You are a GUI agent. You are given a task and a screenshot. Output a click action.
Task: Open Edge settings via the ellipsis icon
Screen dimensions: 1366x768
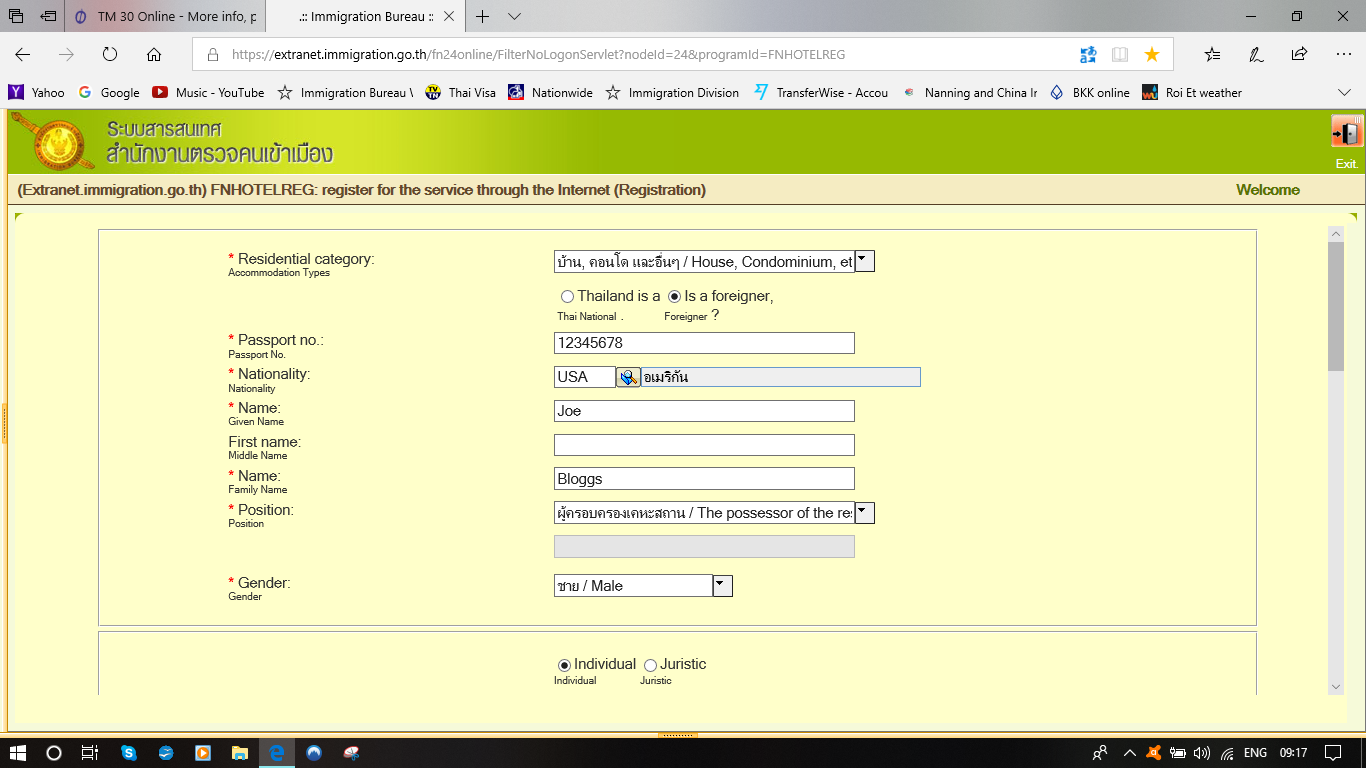click(1340, 55)
